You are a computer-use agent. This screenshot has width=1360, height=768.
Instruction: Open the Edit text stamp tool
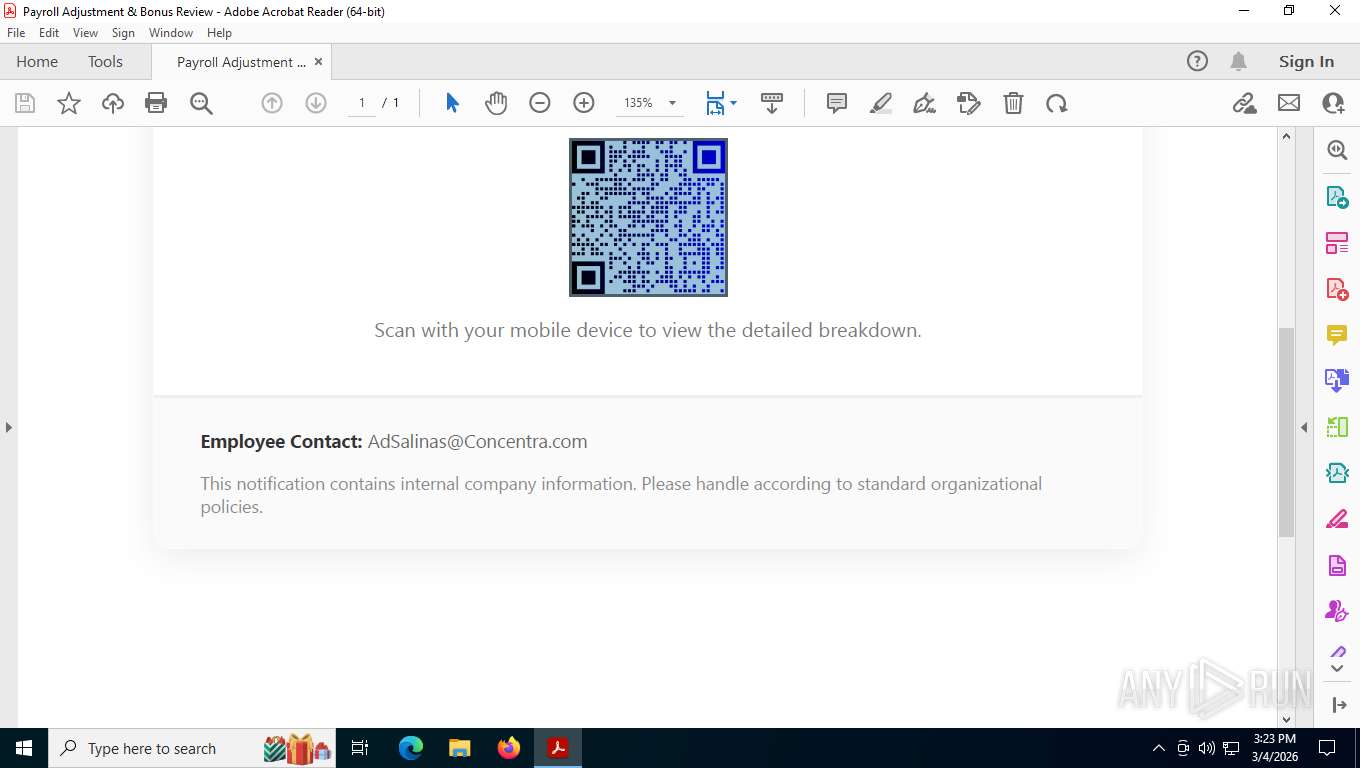(969, 103)
